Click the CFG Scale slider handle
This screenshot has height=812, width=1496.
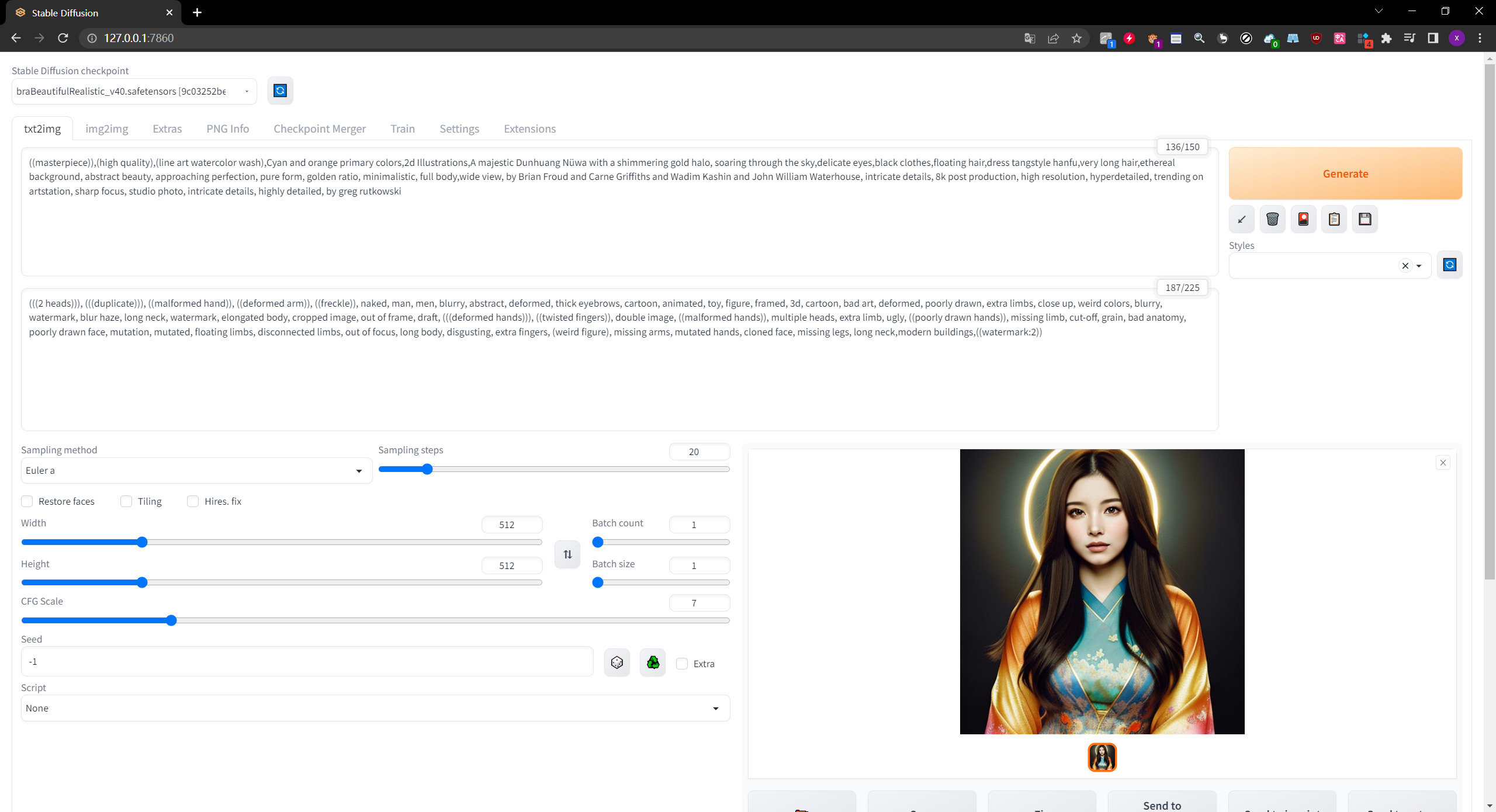pos(171,620)
